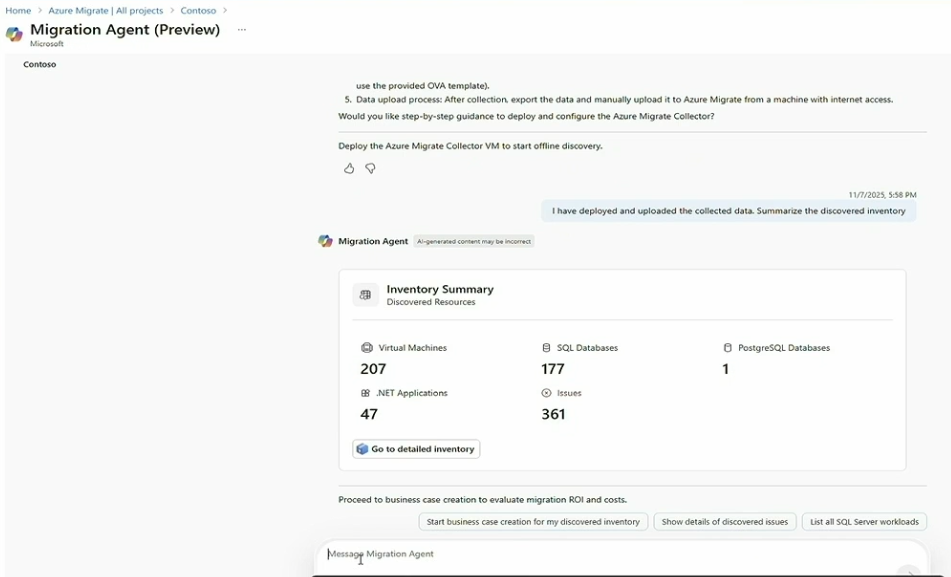Choose List all SQL Server workloads
Screen dimensions: 951x577
pyautogui.click(x=864, y=522)
